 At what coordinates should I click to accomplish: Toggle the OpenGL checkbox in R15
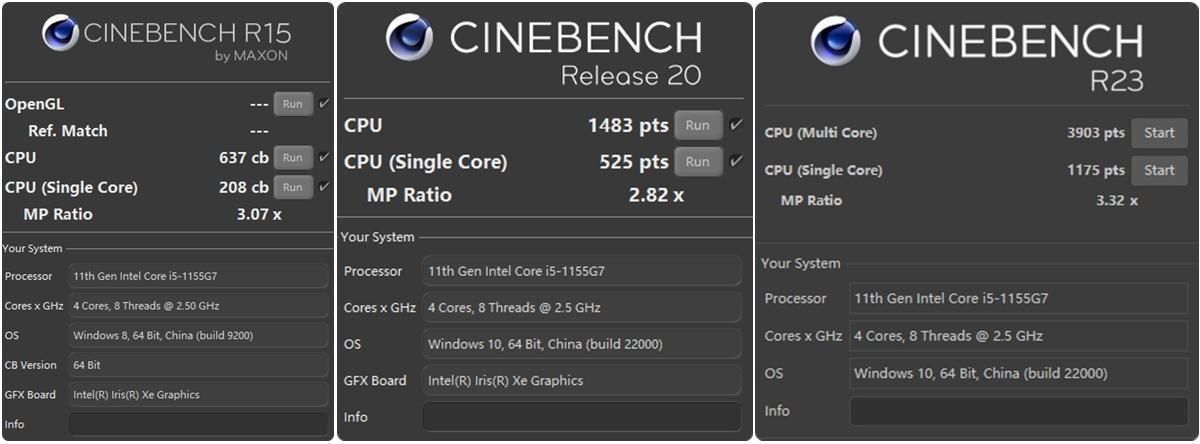(324, 103)
